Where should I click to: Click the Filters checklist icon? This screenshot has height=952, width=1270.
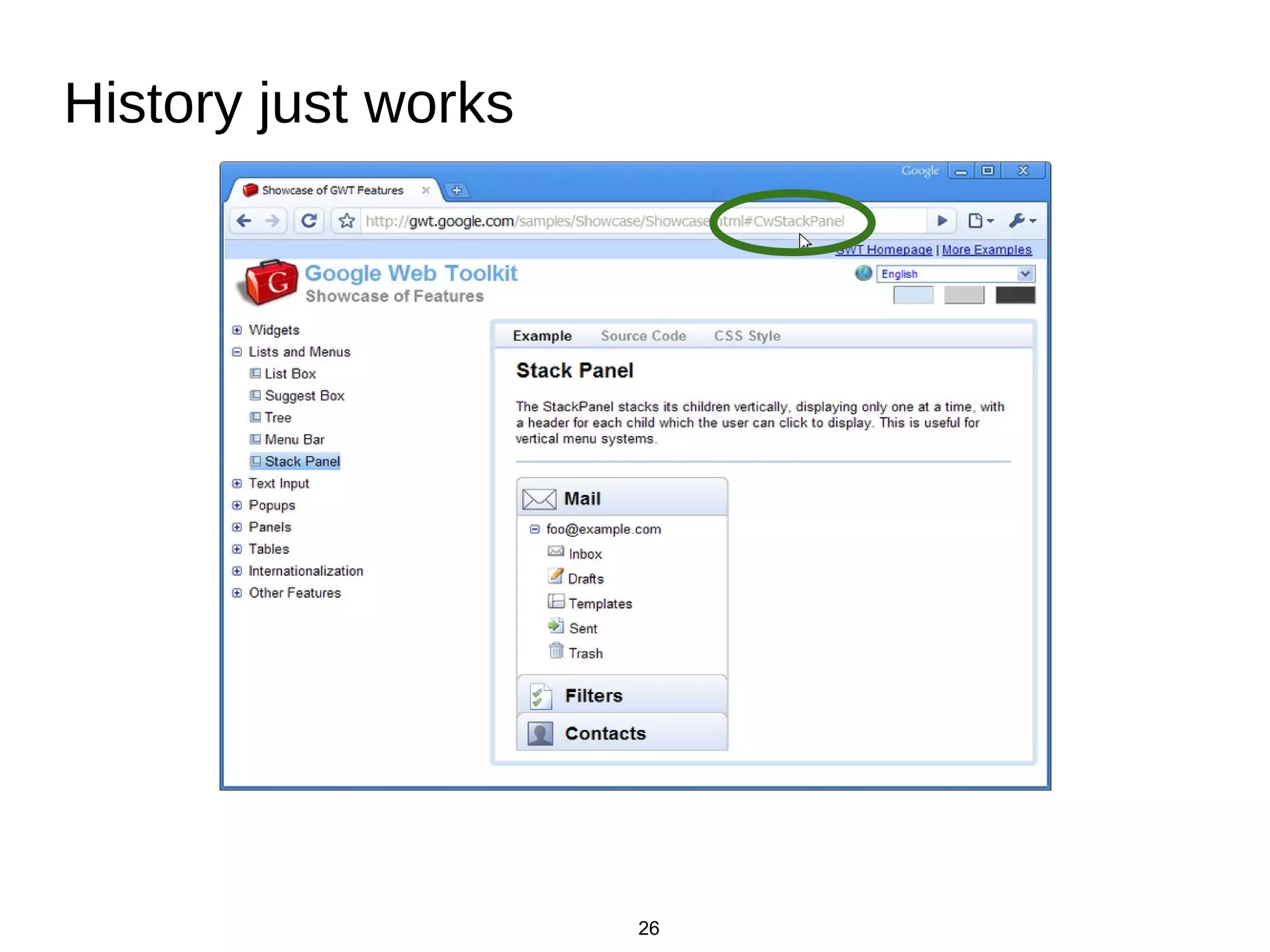541,696
